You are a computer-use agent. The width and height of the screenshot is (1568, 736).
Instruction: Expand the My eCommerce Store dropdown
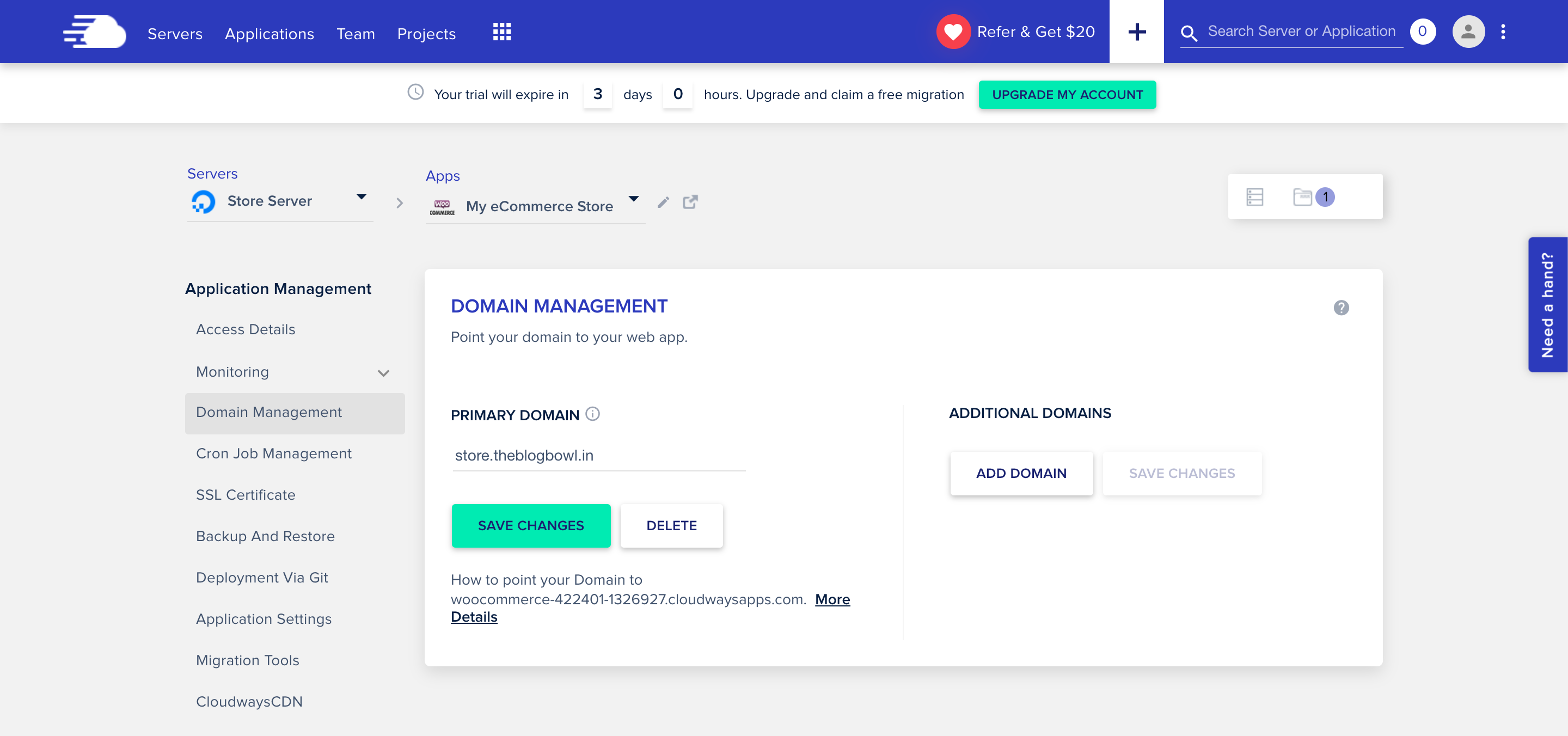click(633, 199)
